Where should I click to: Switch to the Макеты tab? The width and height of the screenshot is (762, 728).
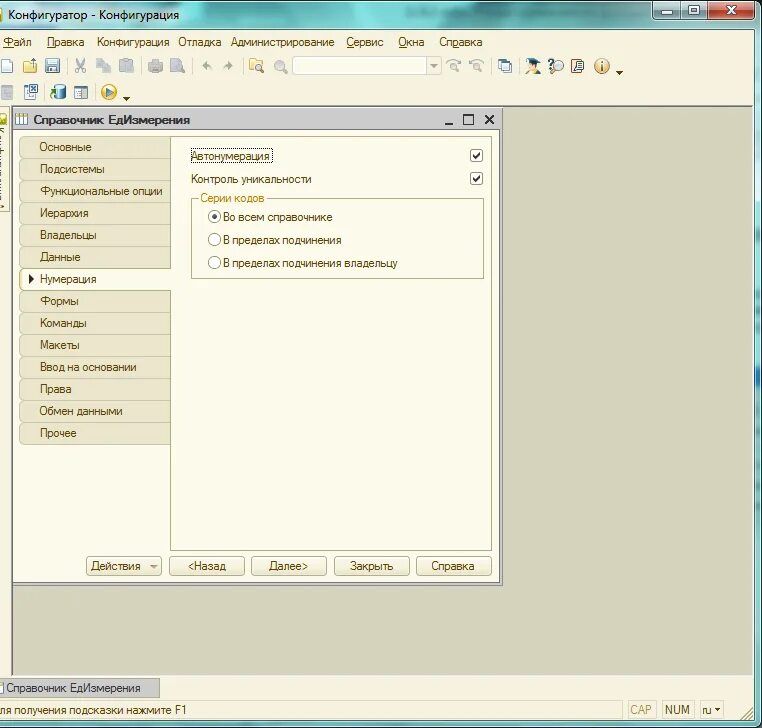click(95, 345)
